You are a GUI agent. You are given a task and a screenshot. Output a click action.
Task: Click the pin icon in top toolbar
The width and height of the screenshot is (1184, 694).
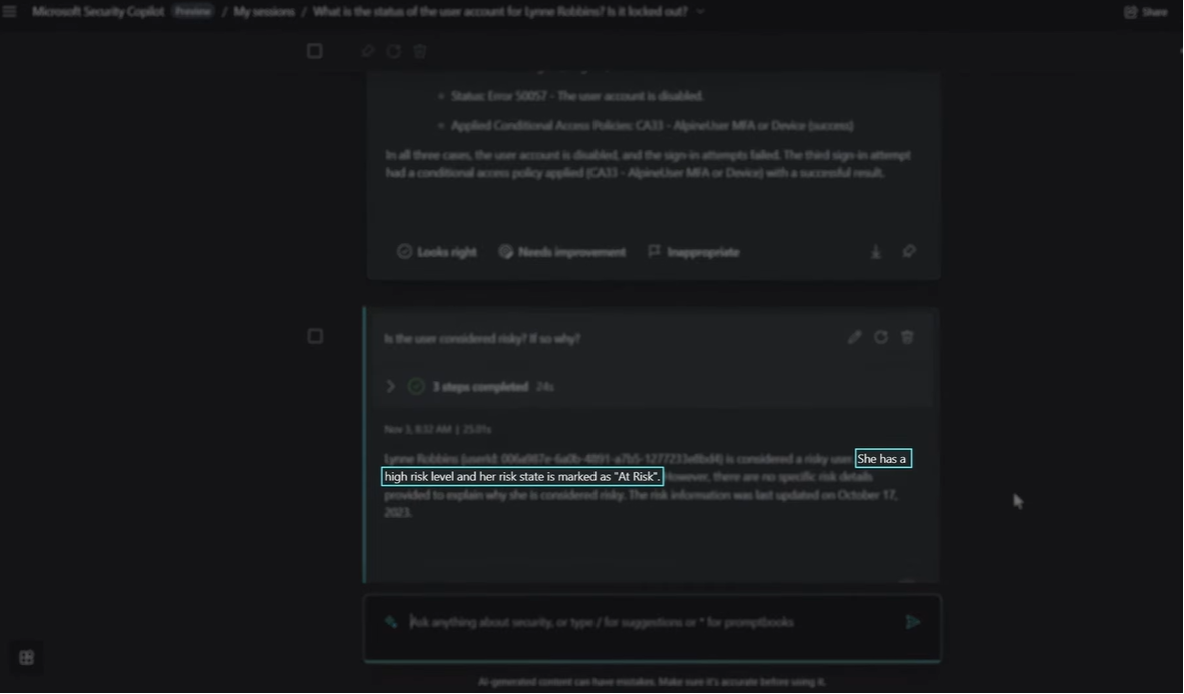coord(368,51)
